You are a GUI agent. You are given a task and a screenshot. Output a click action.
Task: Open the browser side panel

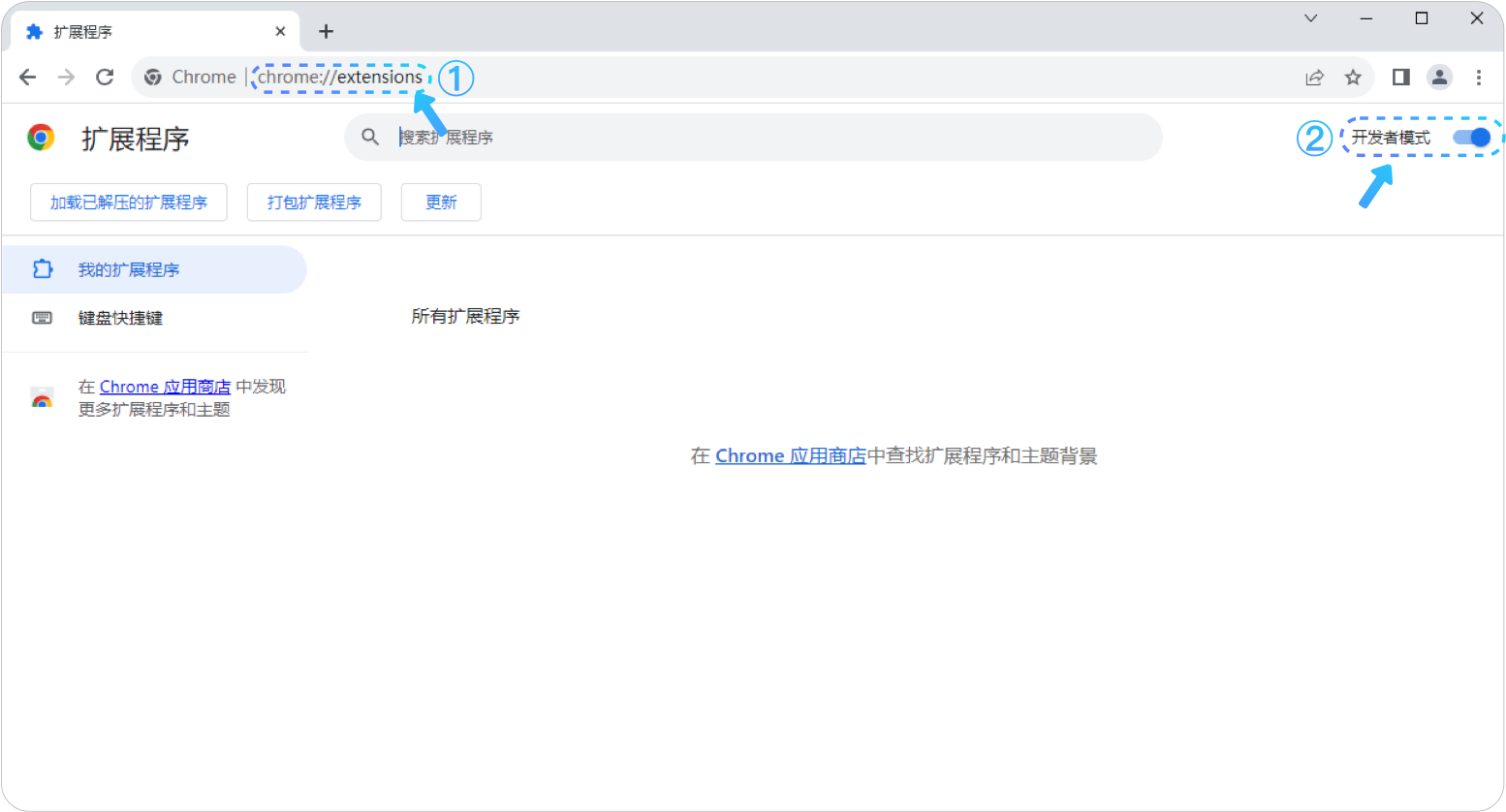pos(1400,77)
